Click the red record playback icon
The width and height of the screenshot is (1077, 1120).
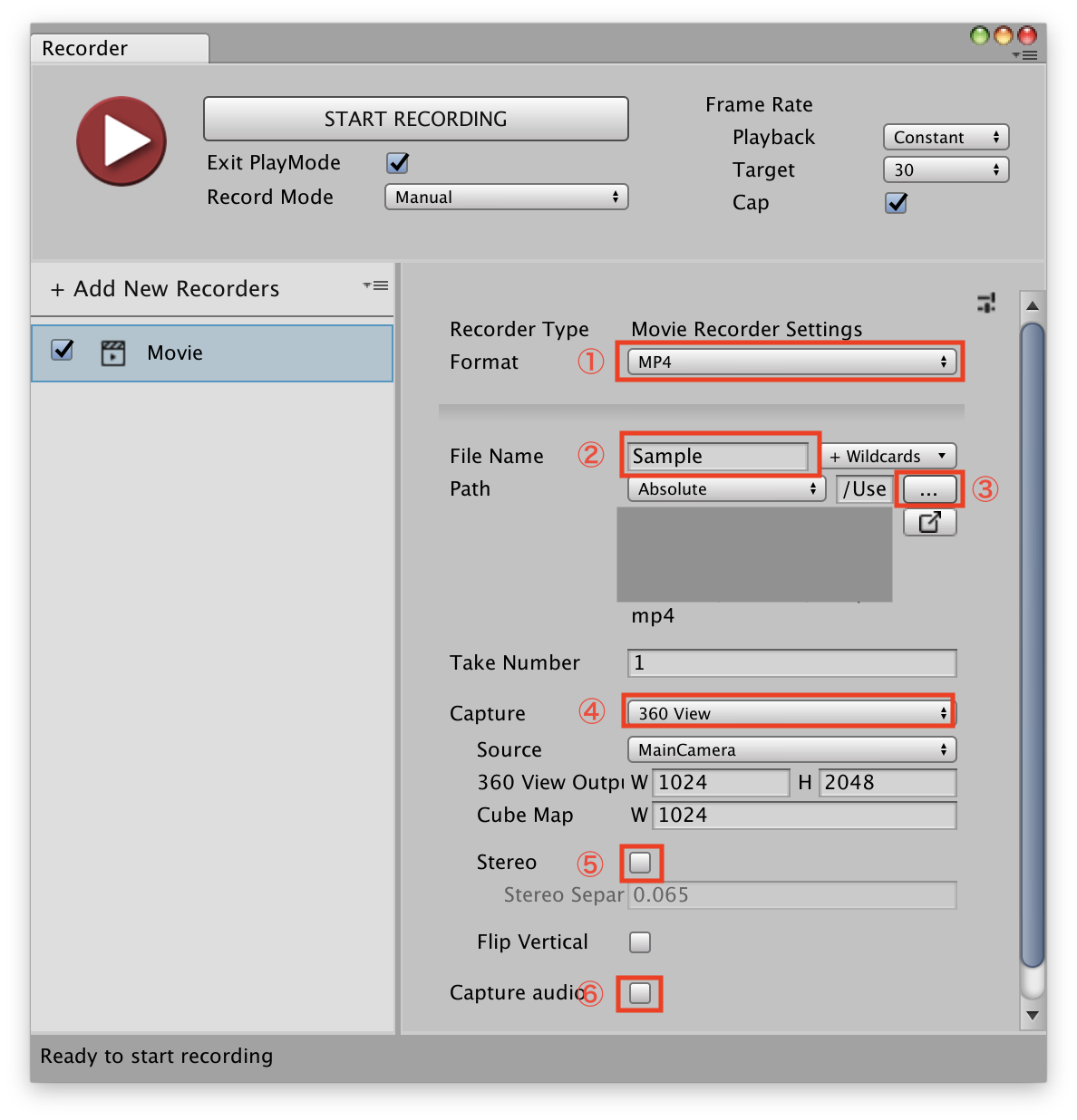(121, 141)
